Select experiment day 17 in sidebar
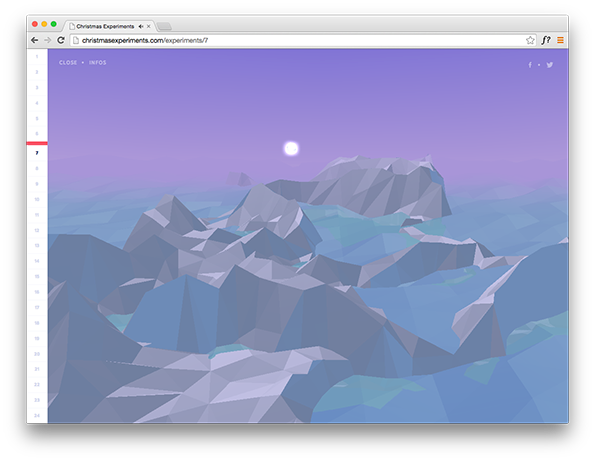This screenshot has height=461, width=595. 37,307
